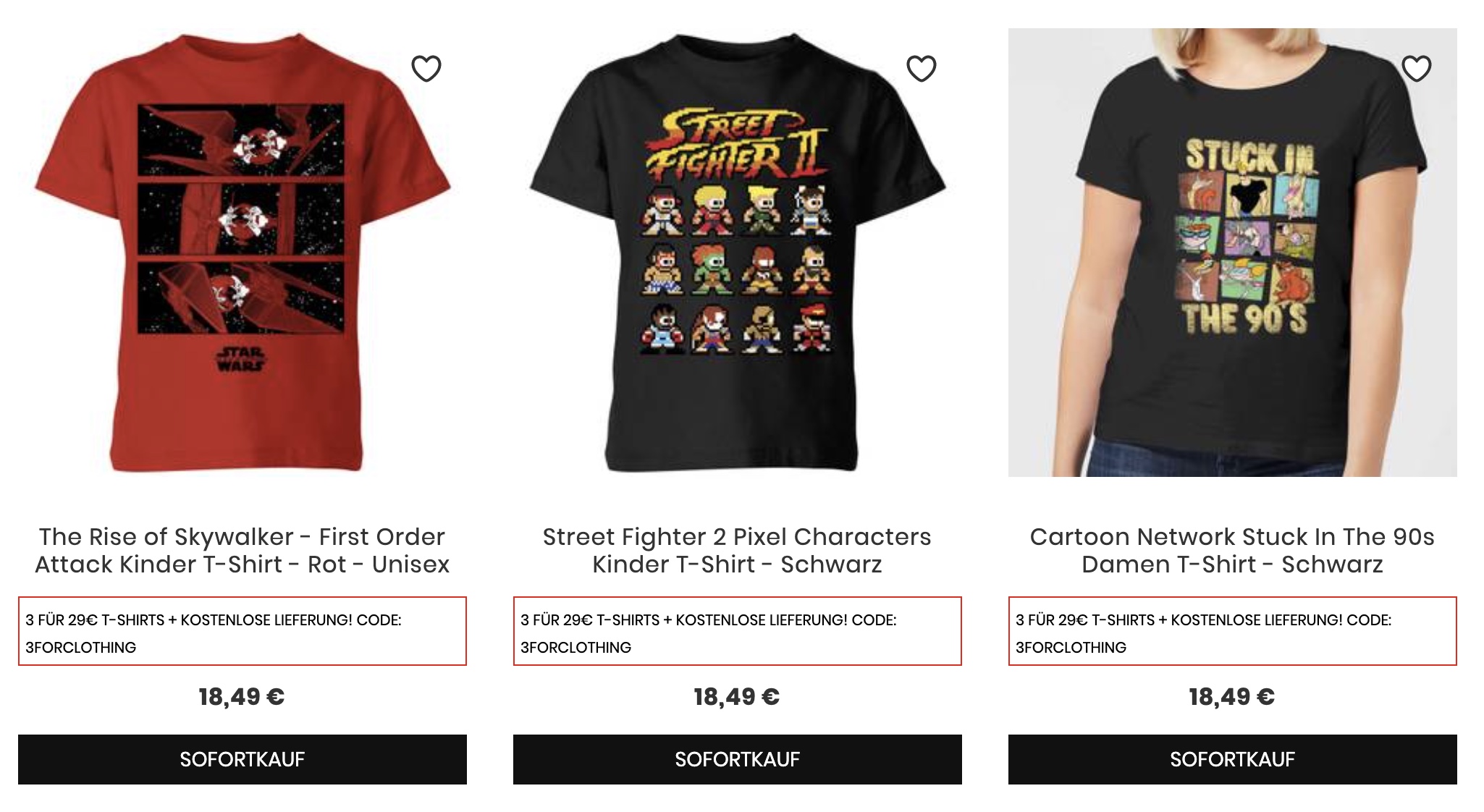
Task: Buy the Cartoon Network shirt via Sofortkauf
Action: (1232, 759)
